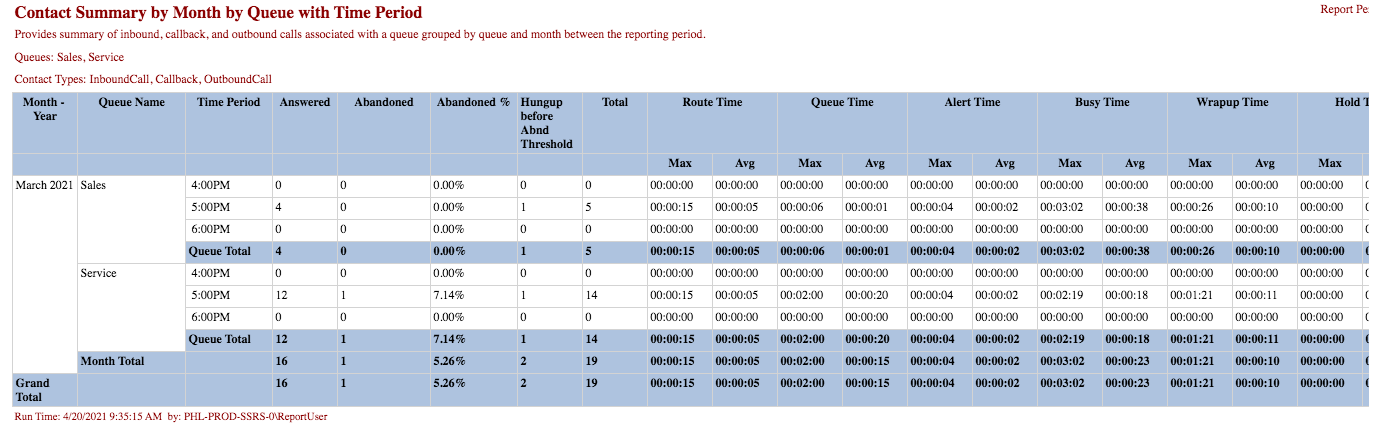Select the report description line starting 'Provides summary of inbound'

click(x=361, y=35)
